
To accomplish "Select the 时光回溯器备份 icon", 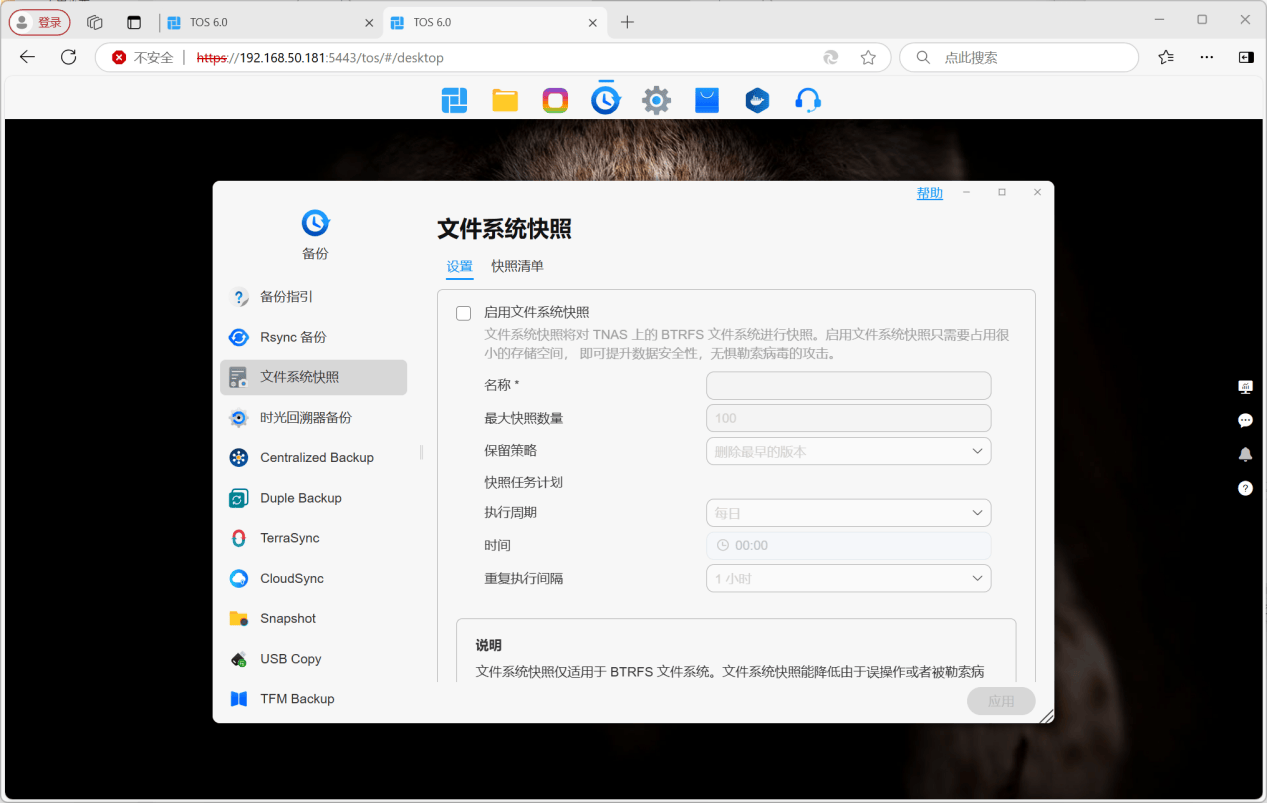I will click(239, 418).
